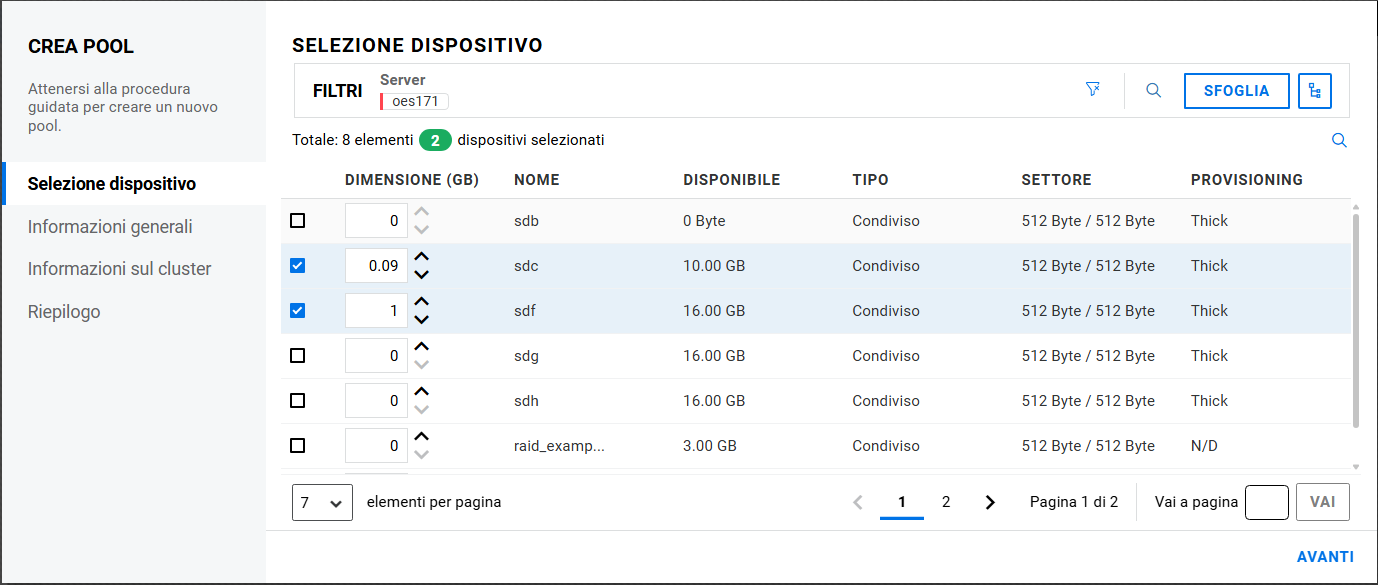Increase the sdc size with up arrow
The image size is (1378, 585).
click(x=422, y=257)
